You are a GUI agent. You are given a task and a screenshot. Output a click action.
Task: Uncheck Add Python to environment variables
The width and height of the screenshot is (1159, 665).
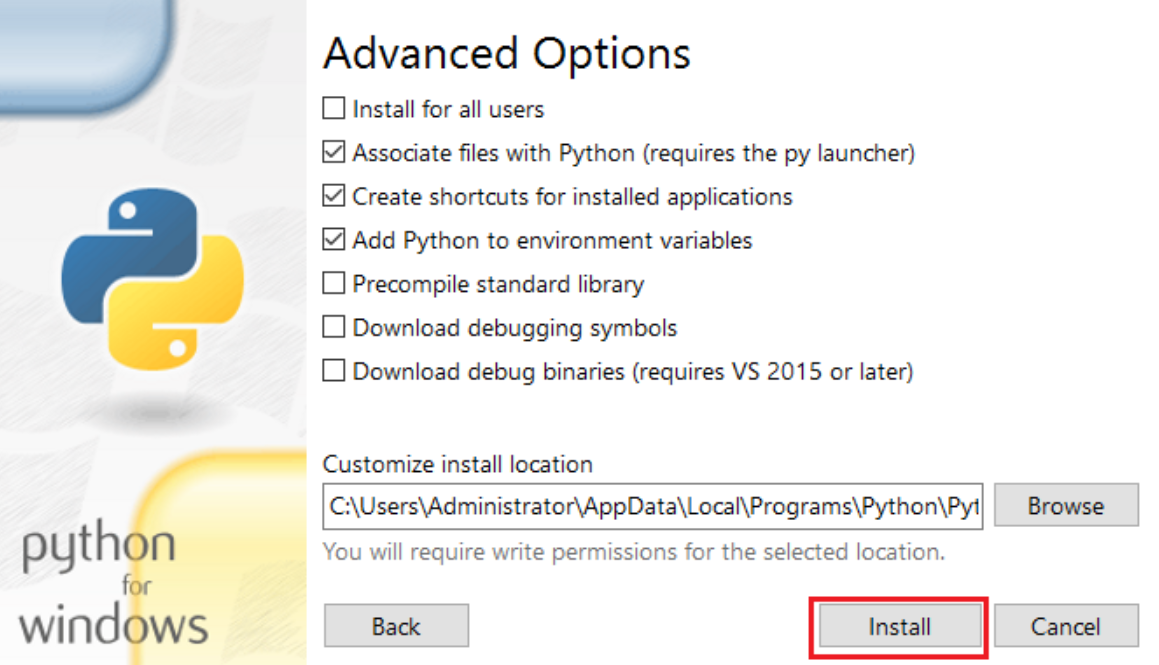pyautogui.click(x=334, y=240)
